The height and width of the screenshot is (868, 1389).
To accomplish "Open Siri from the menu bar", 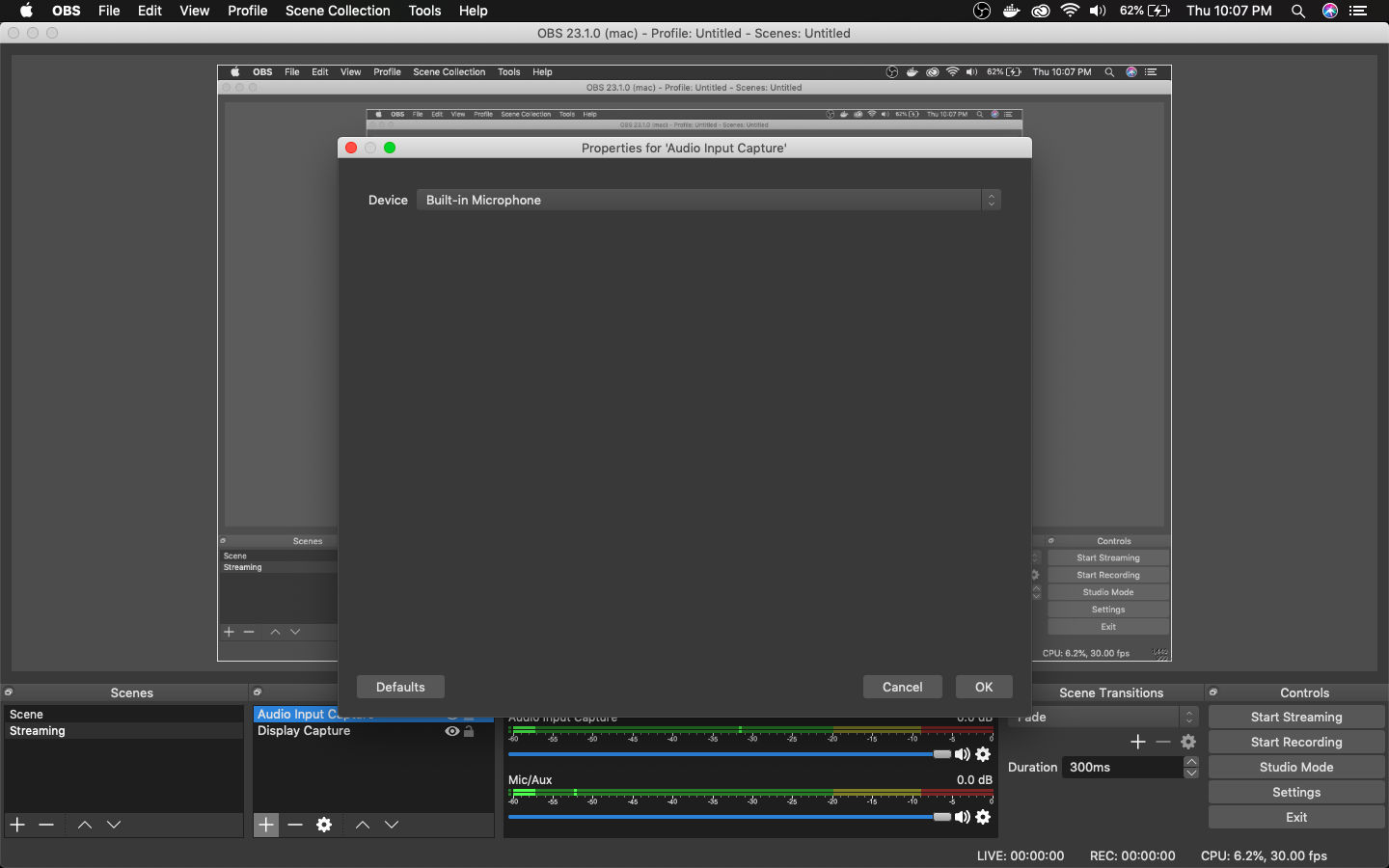I will [x=1330, y=11].
